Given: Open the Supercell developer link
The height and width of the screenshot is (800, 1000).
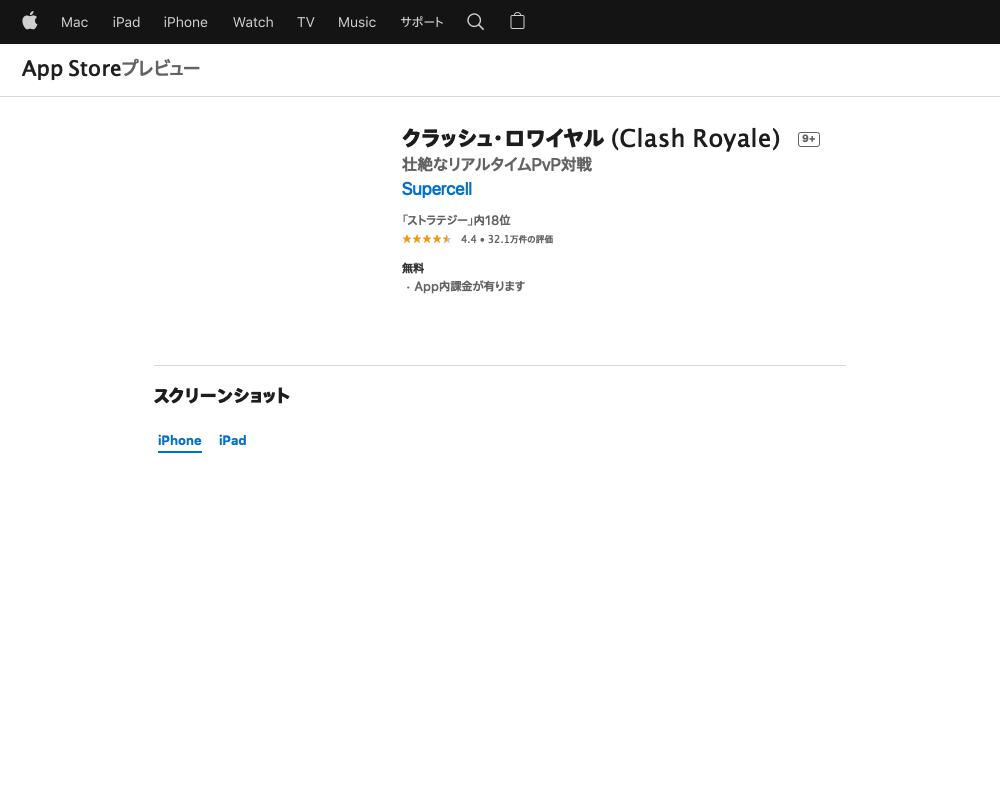Looking at the screenshot, I should point(436,189).
